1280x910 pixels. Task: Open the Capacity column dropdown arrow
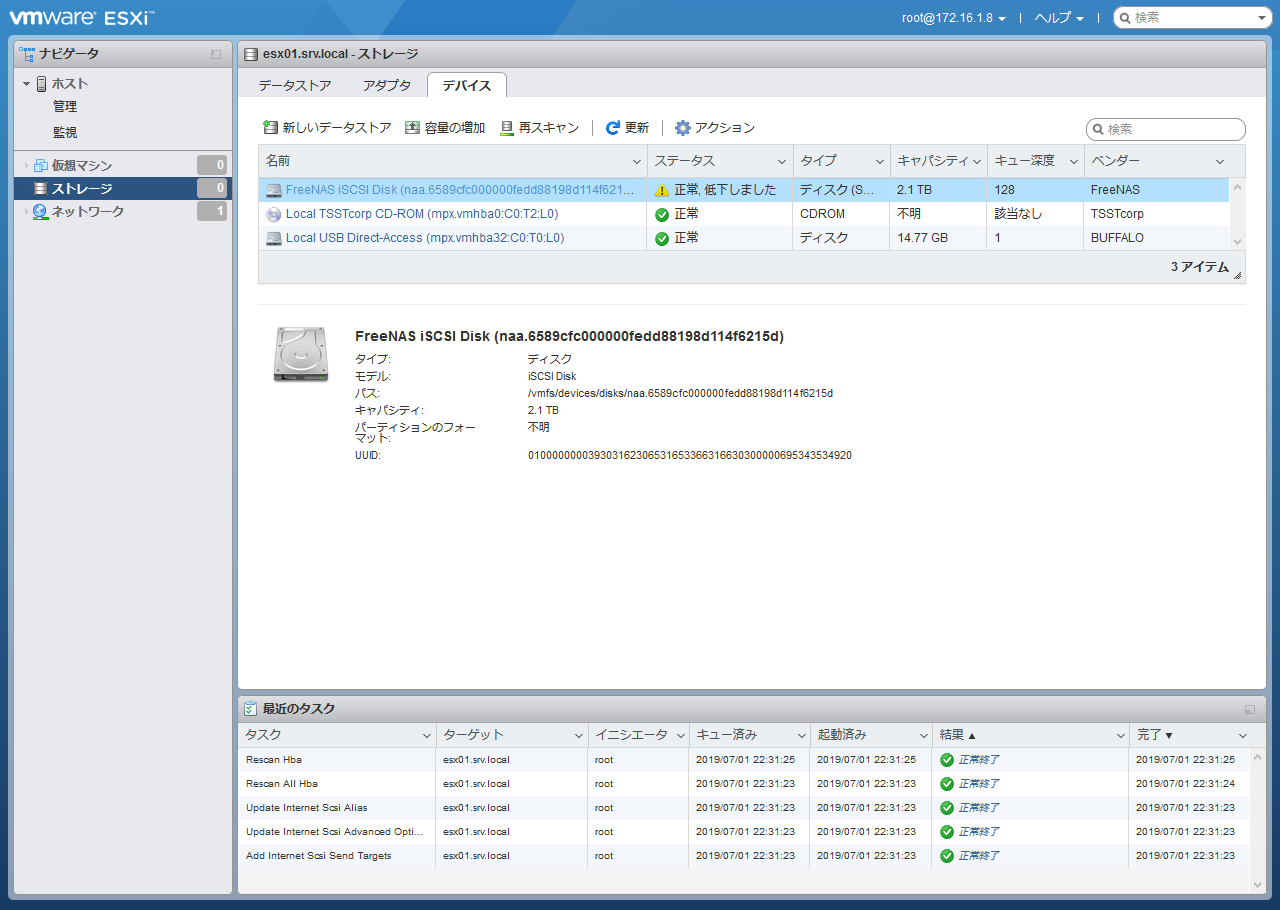(x=977, y=162)
